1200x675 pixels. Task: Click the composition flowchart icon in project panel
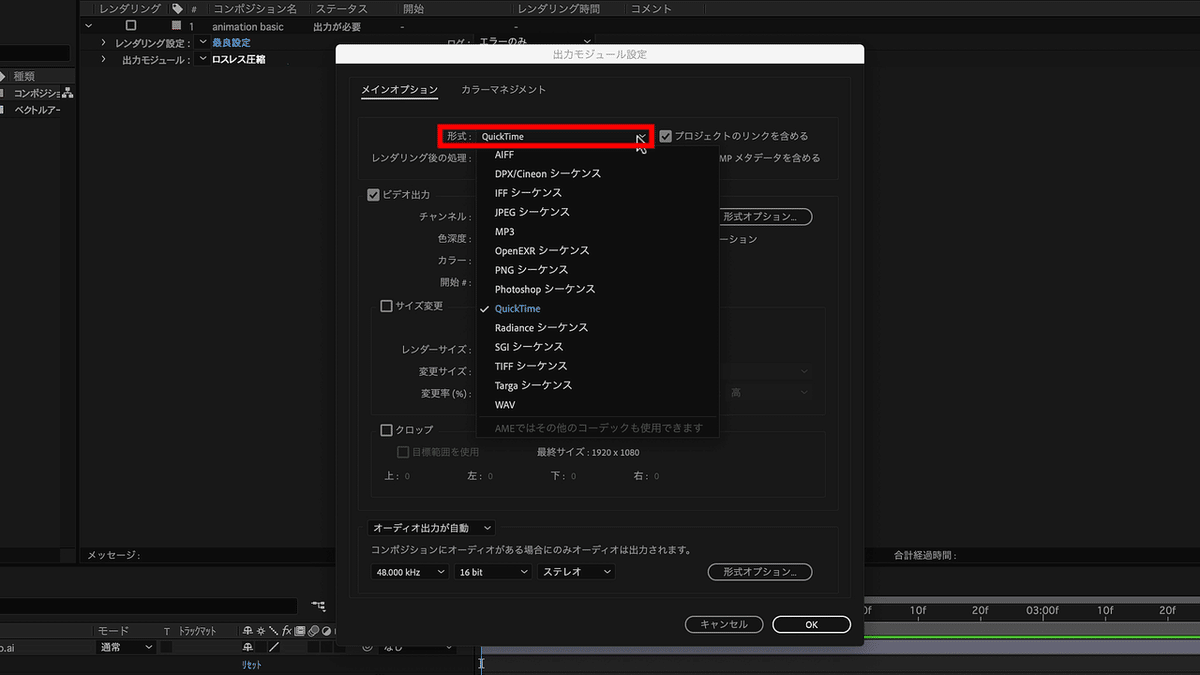(x=68, y=93)
